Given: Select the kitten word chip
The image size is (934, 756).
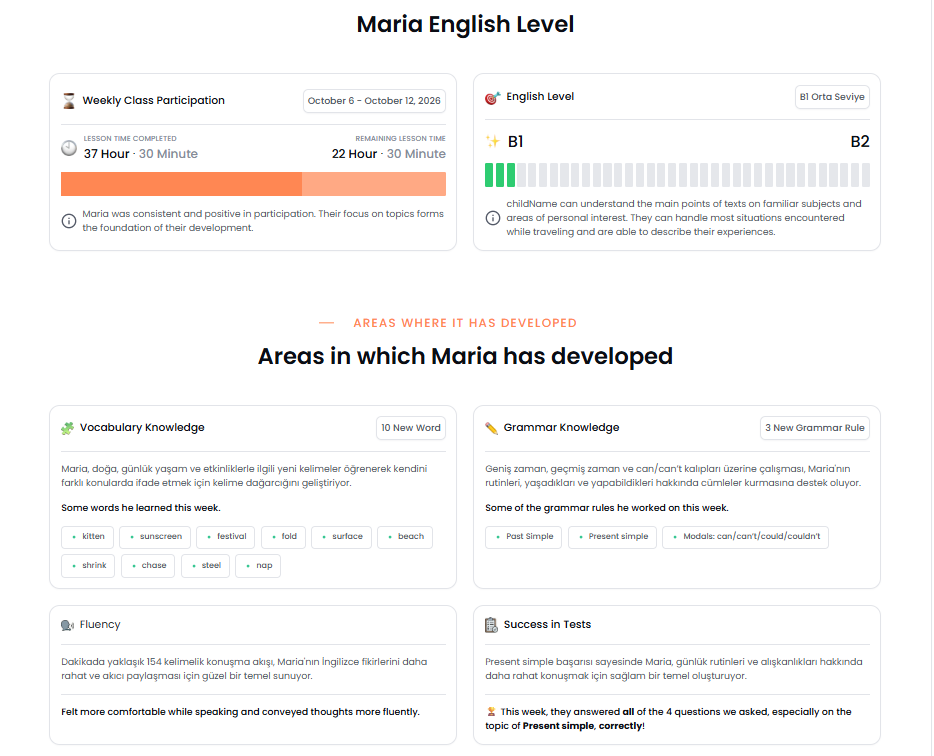Looking at the screenshot, I should point(88,537).
